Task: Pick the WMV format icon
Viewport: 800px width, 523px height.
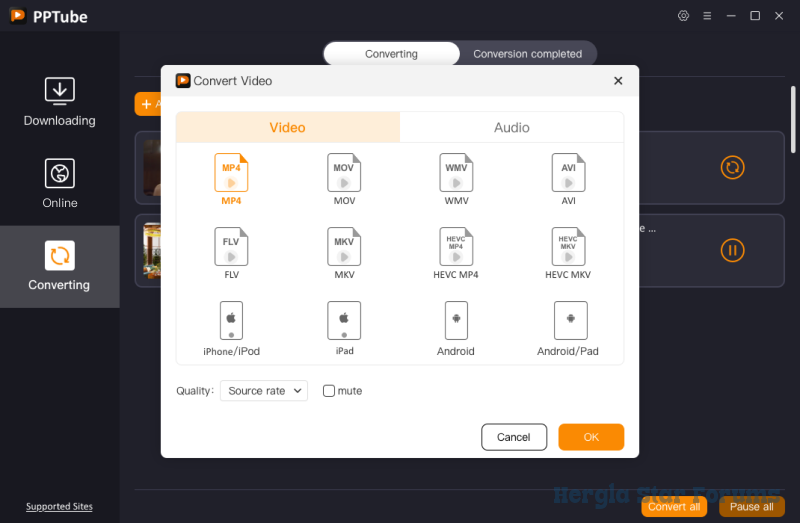Action: click(456, 173)
